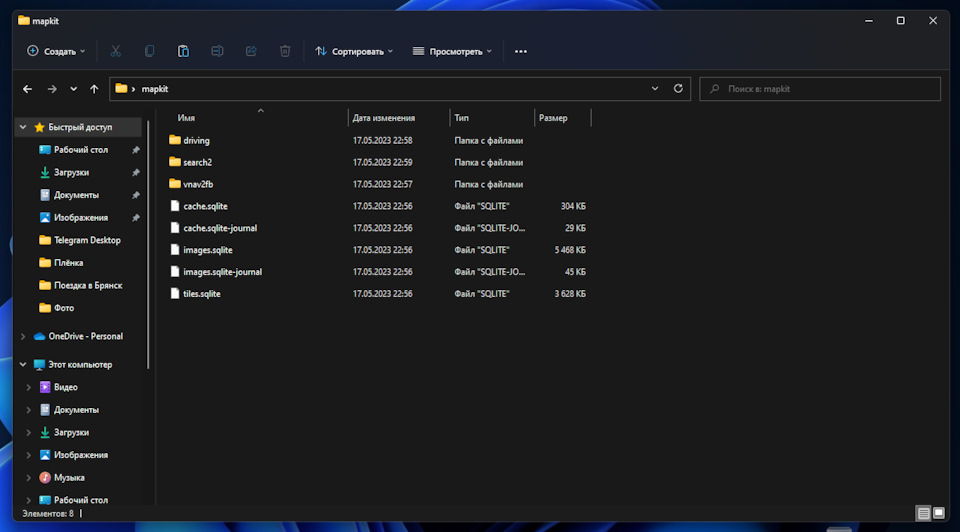Refresh the mapkit folder view

point(678,89)
